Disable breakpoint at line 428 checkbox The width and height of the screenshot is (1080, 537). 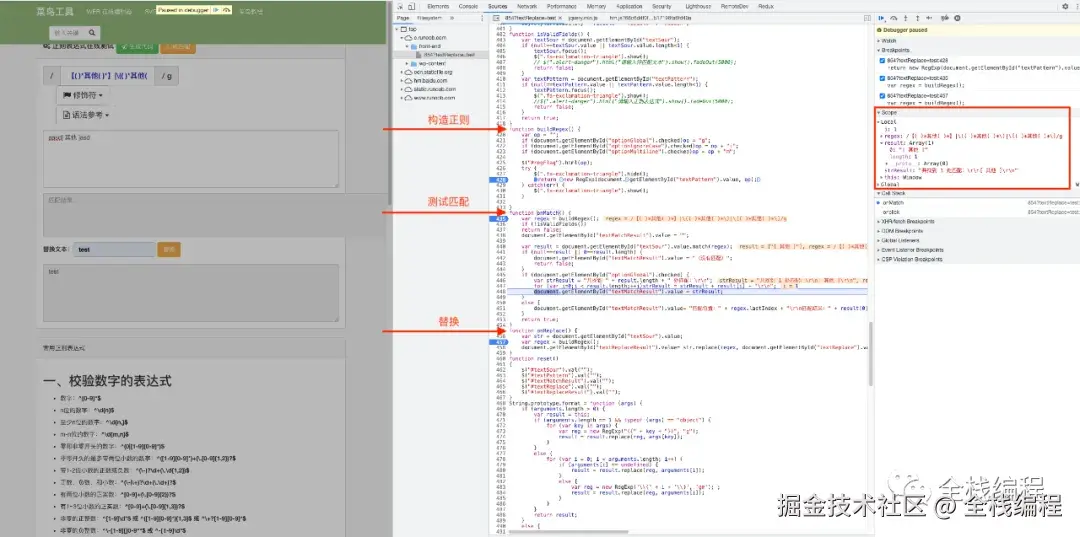(882, 61)
